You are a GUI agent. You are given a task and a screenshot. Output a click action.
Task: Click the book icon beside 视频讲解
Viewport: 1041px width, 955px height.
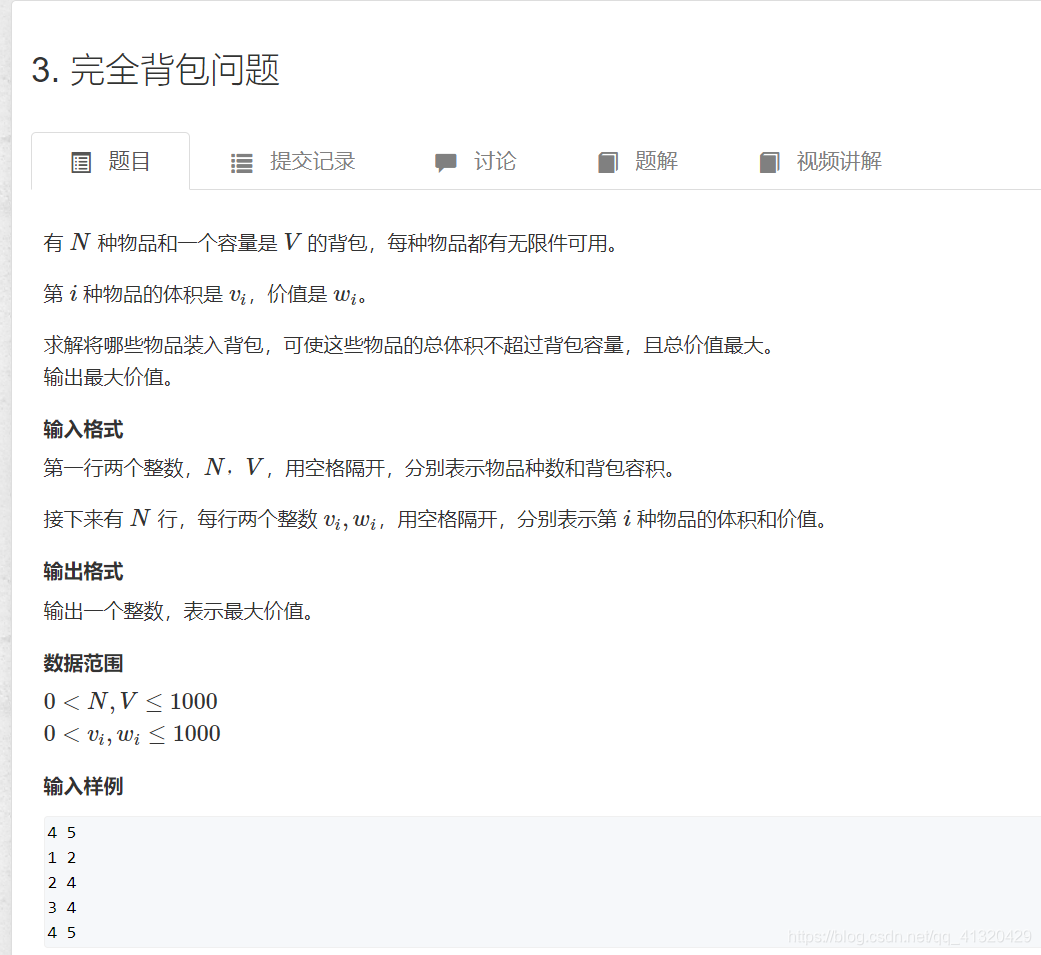coord(769,162)
